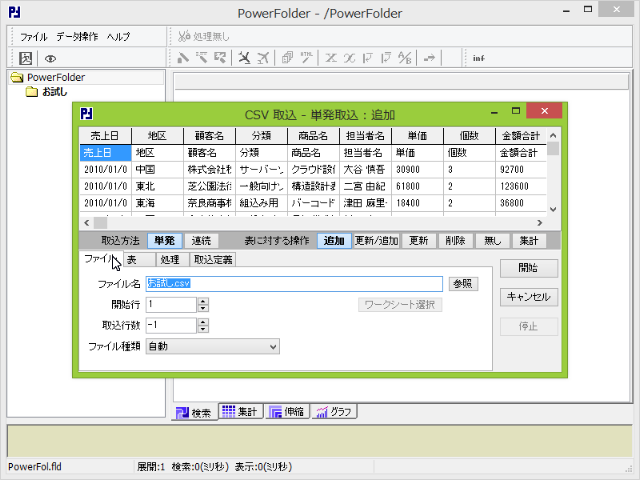
Task: Click the pencil with dotted lines icon
Action: (201, 58)
